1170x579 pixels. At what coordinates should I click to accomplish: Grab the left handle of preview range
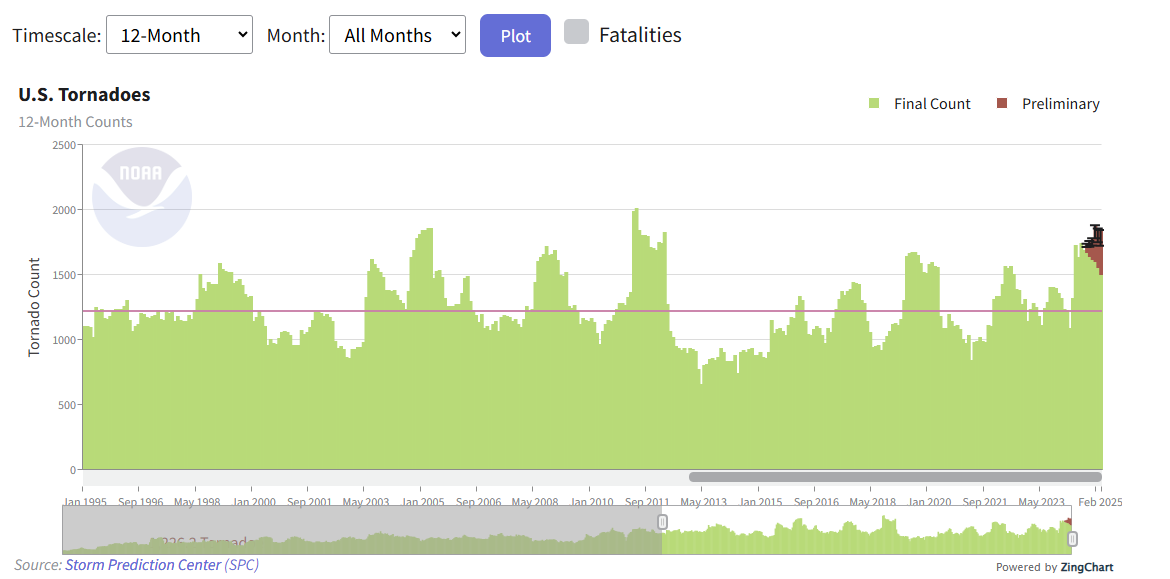click(x=662, y=522)
